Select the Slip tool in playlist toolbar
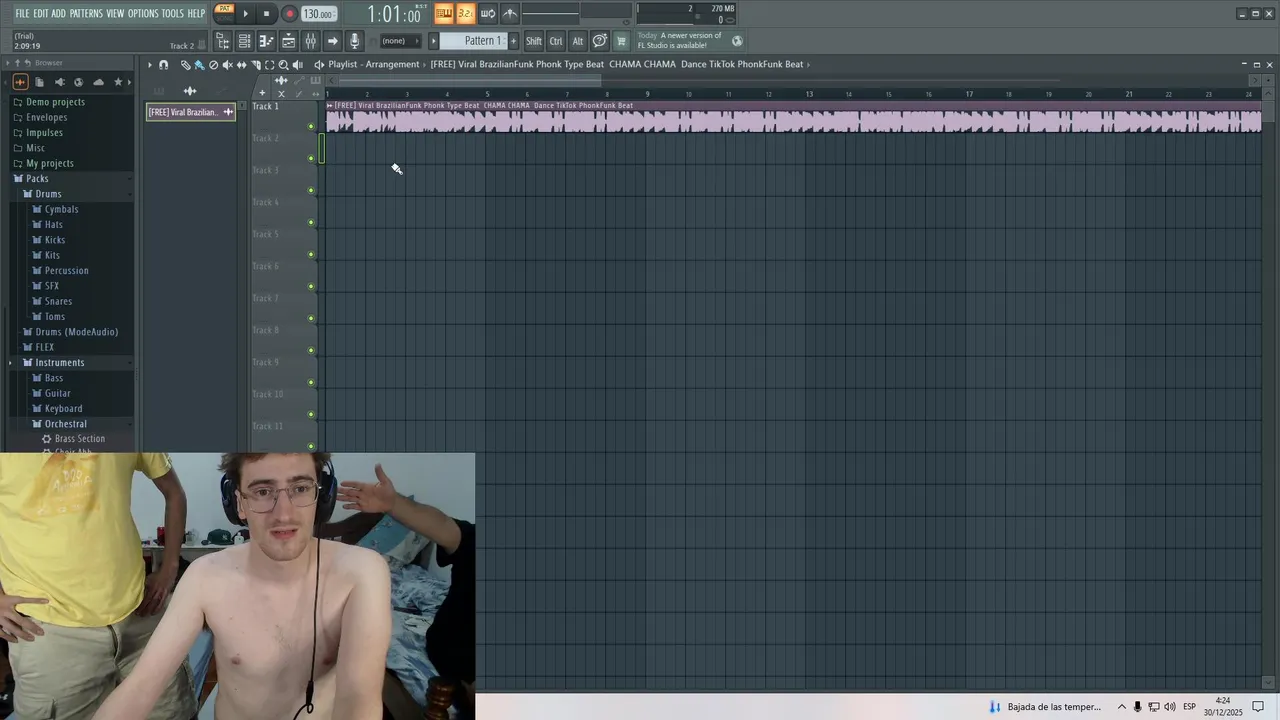 point(241,65)
